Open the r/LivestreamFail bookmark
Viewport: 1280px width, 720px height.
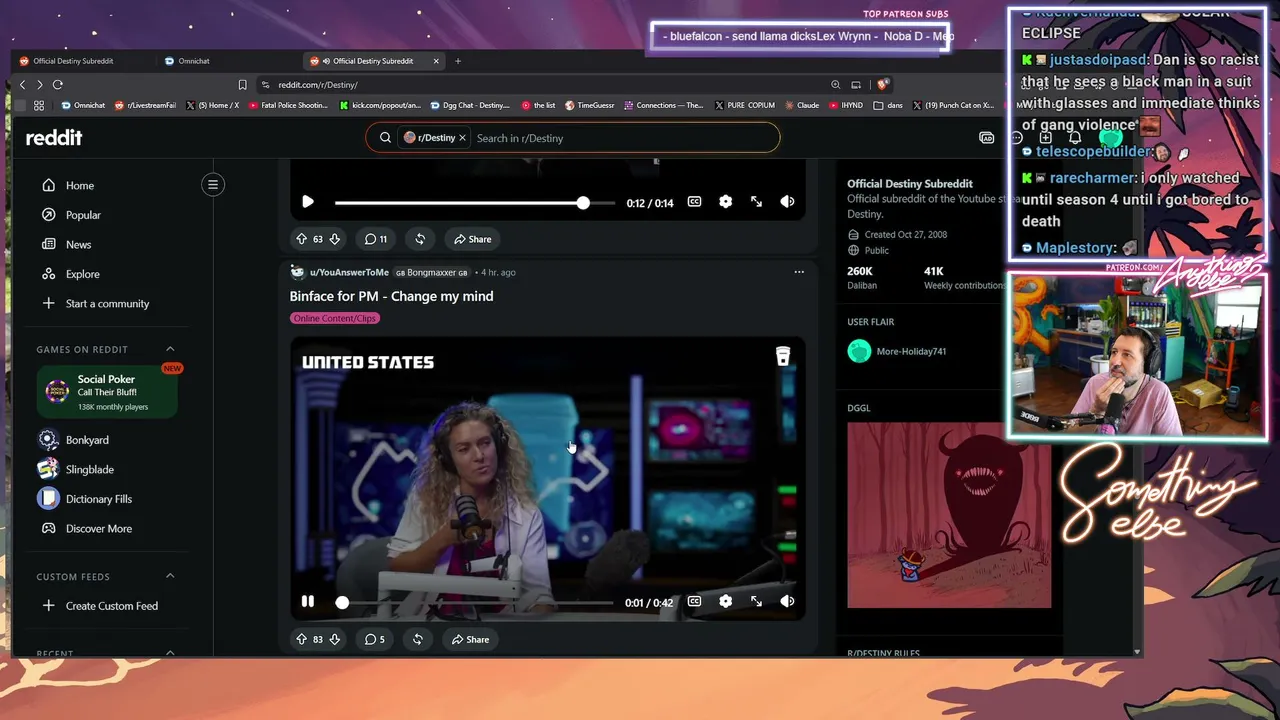(x=146, y=105)
